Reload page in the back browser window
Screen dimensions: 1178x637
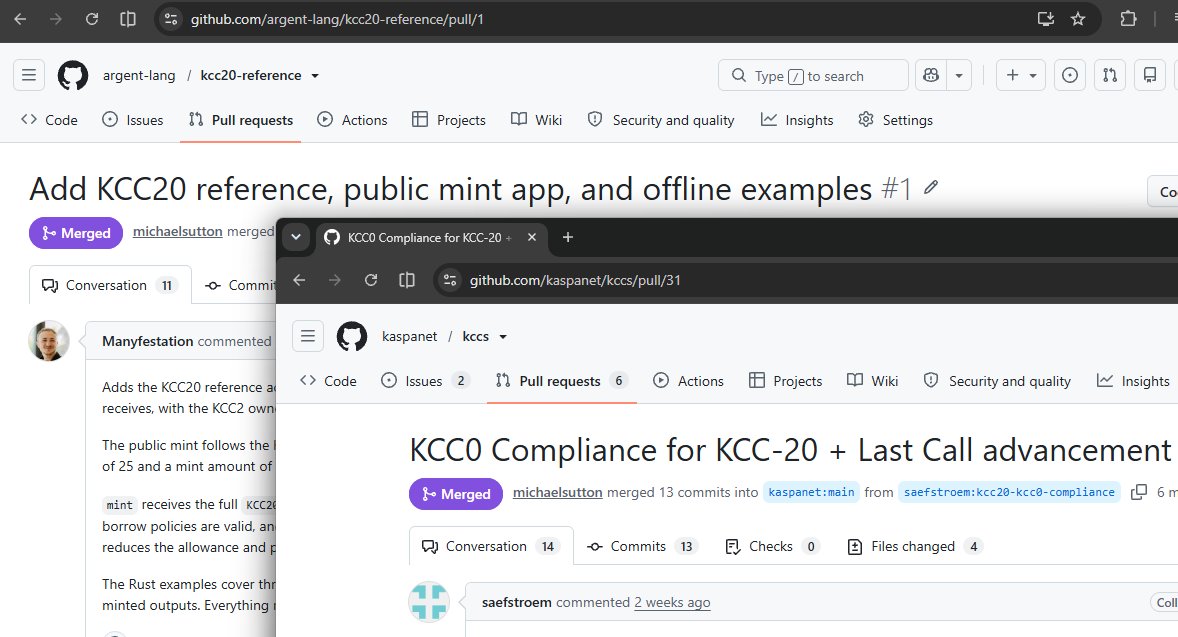(92, 19)
